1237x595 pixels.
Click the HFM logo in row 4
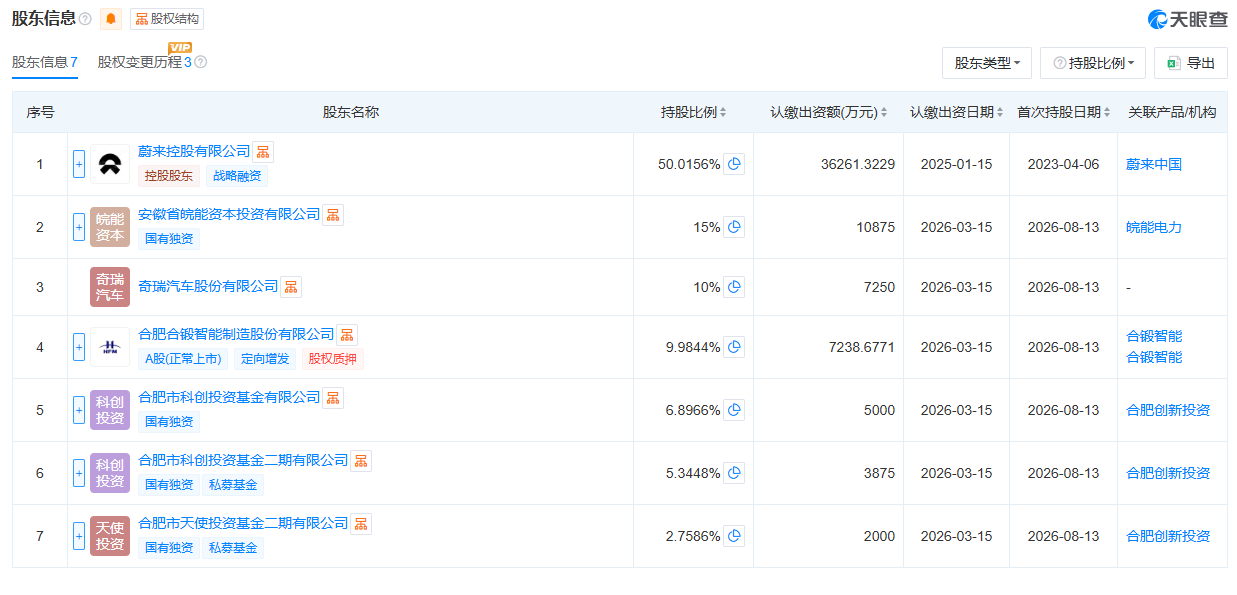click(x=110, y=347)
